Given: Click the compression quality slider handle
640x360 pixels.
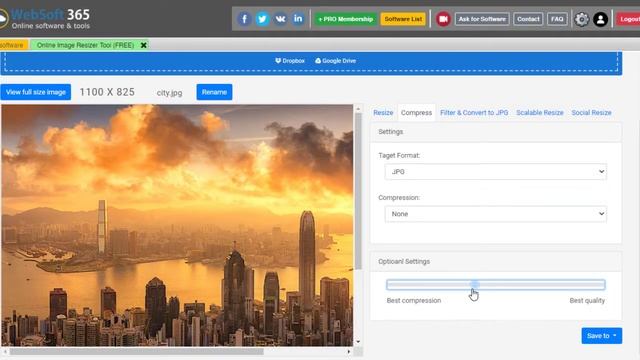Looking at the screenshot, I should point(474,284).
